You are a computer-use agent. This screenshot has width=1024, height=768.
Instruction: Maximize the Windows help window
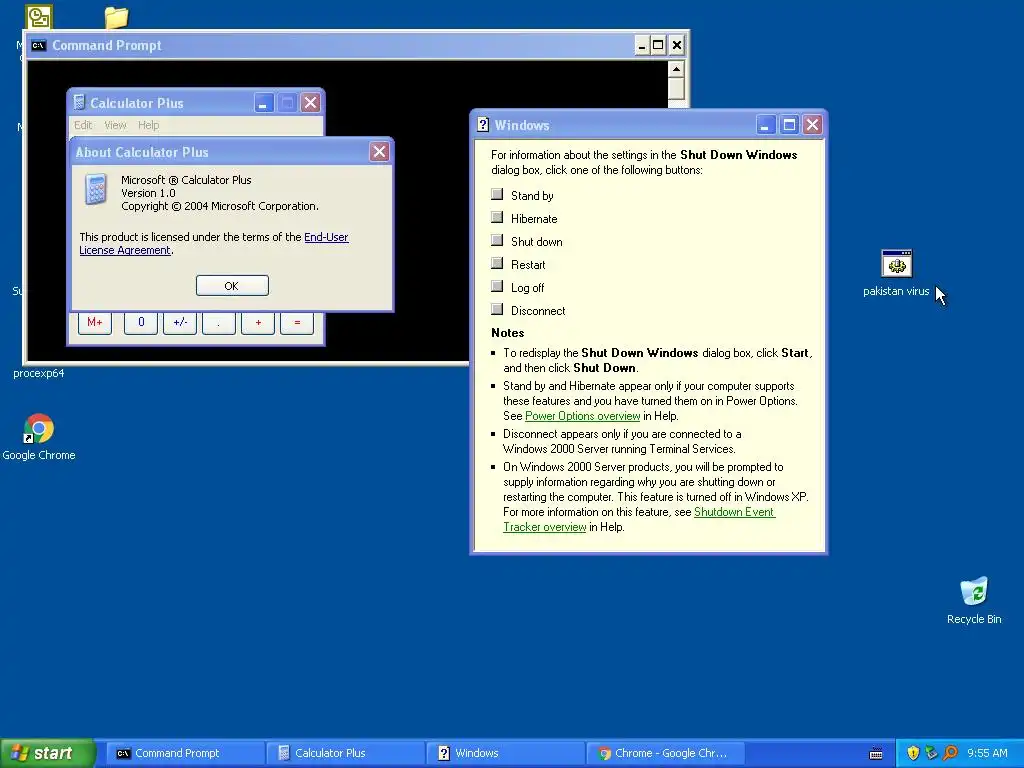tap(789, 125)
